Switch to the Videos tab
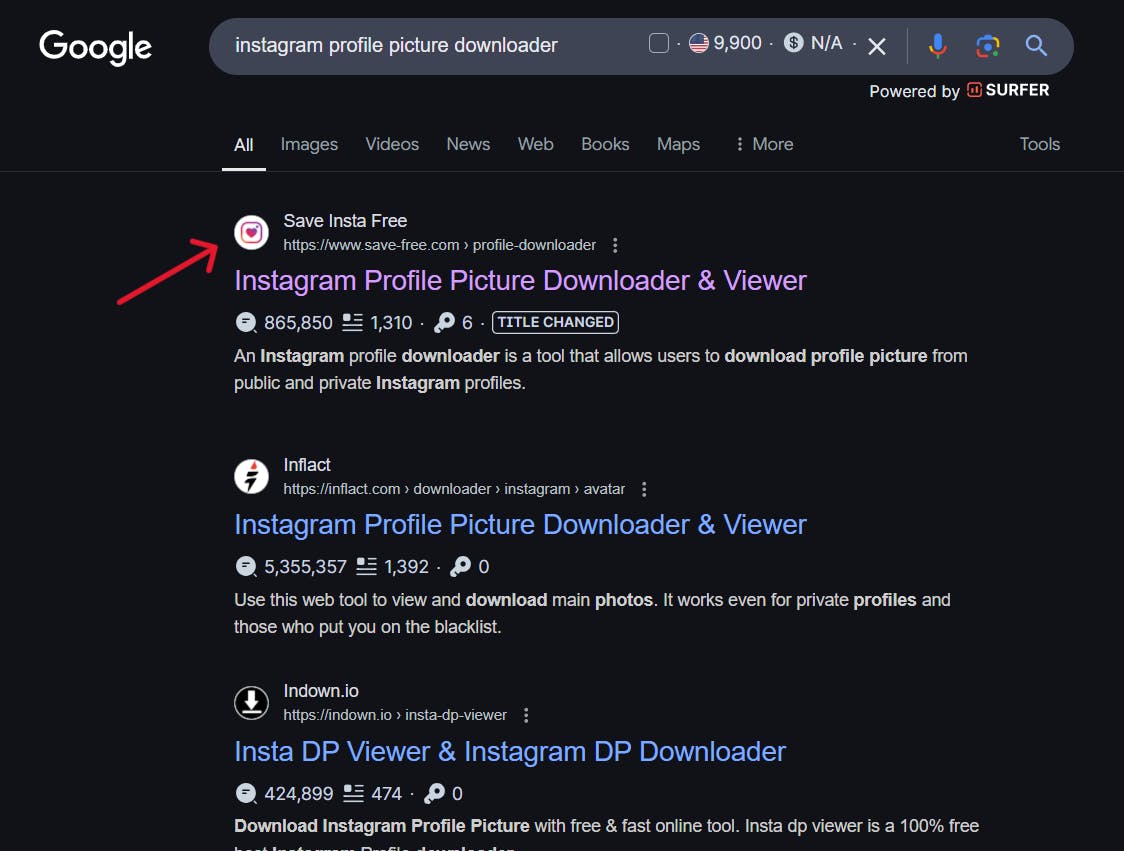The height and width of the screenshot is (851, 1124). [392, 144]
